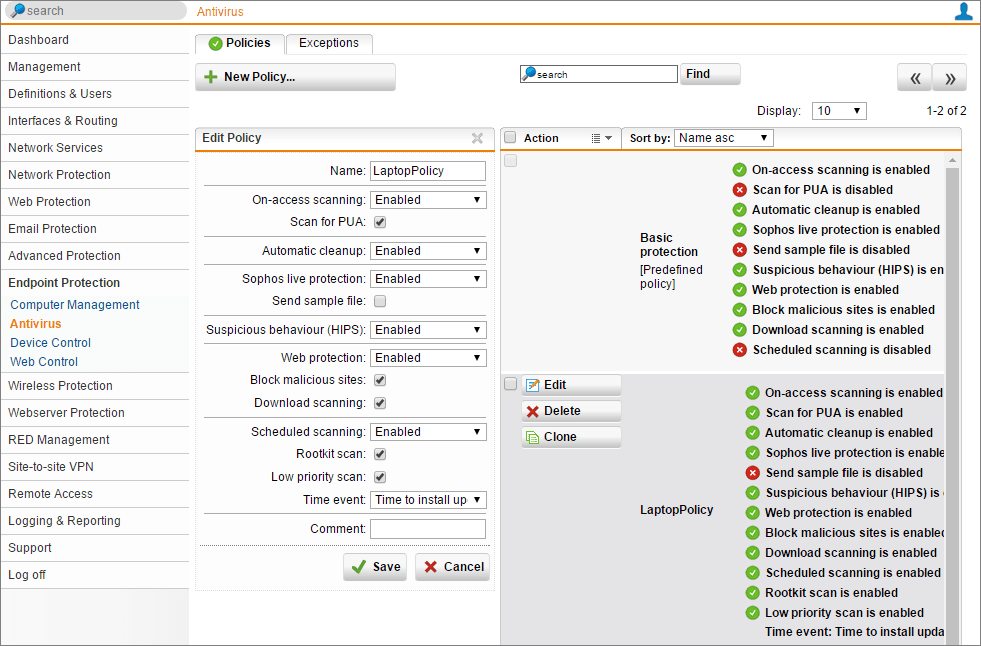This screenshot has height=646, width=981.
Task: Open Time event dropdown
Action: tap(428, 500)
